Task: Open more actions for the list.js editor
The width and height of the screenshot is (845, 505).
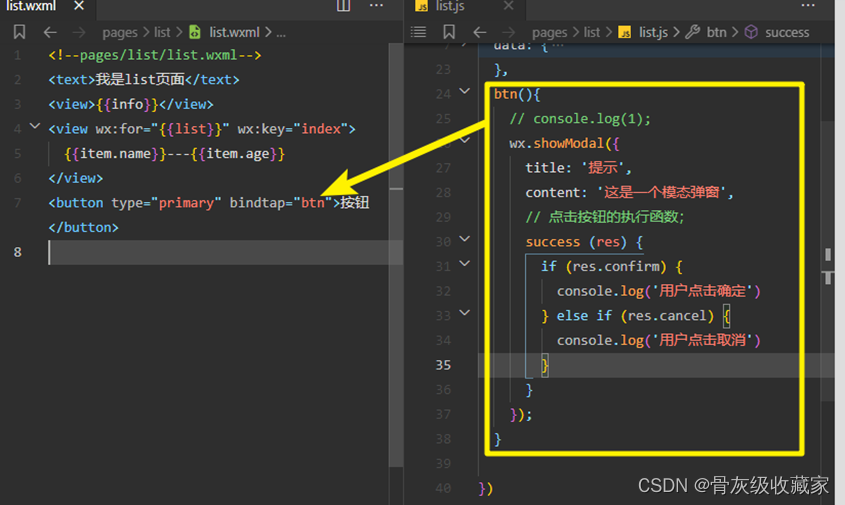Action: coord(808,5)
